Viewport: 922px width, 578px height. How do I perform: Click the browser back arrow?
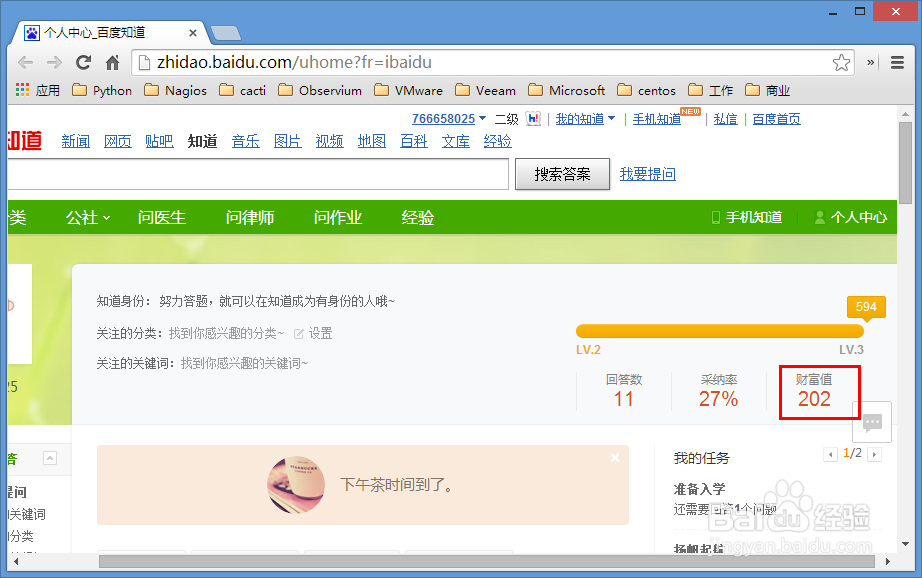(x=25, y=62)
